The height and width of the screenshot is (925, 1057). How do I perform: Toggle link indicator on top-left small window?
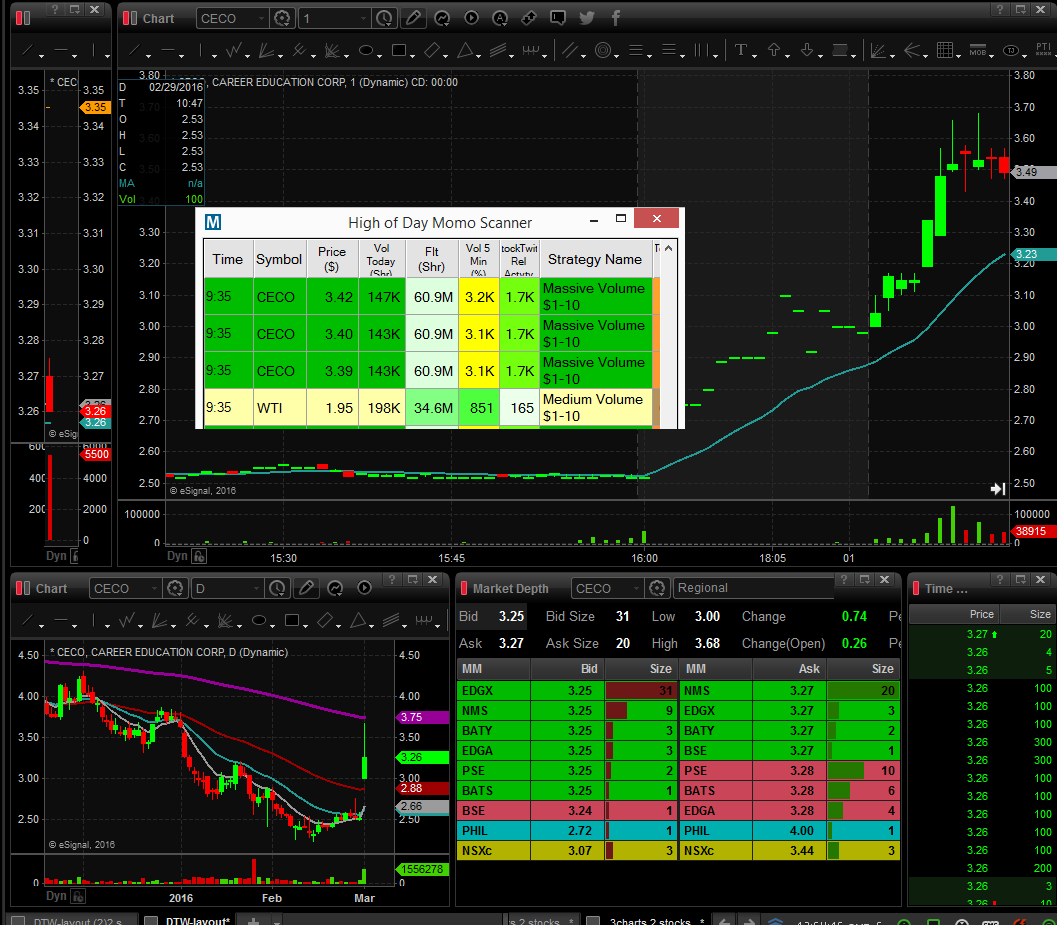click(23, 18)
